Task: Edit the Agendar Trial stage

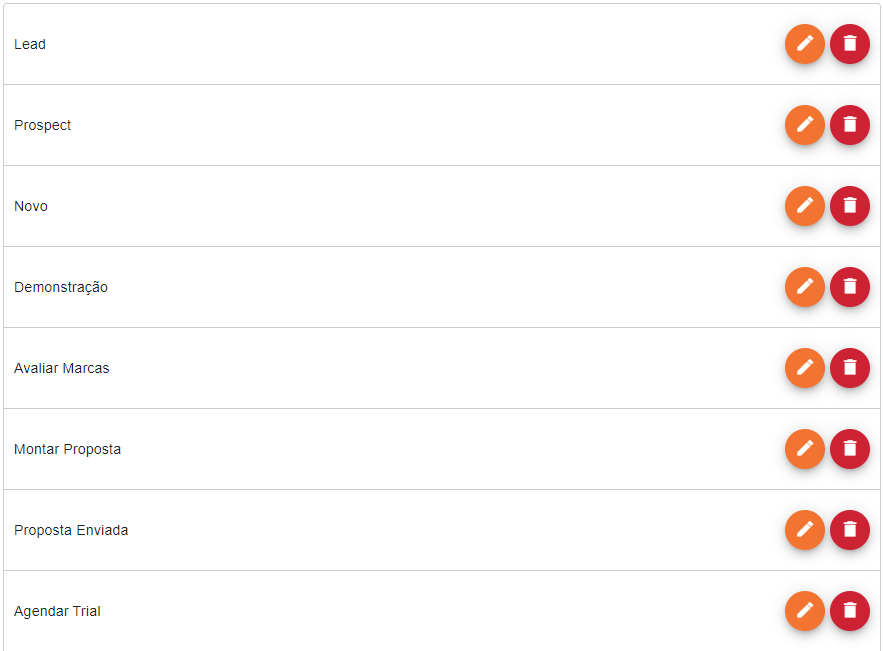Action: click(805, 611)
